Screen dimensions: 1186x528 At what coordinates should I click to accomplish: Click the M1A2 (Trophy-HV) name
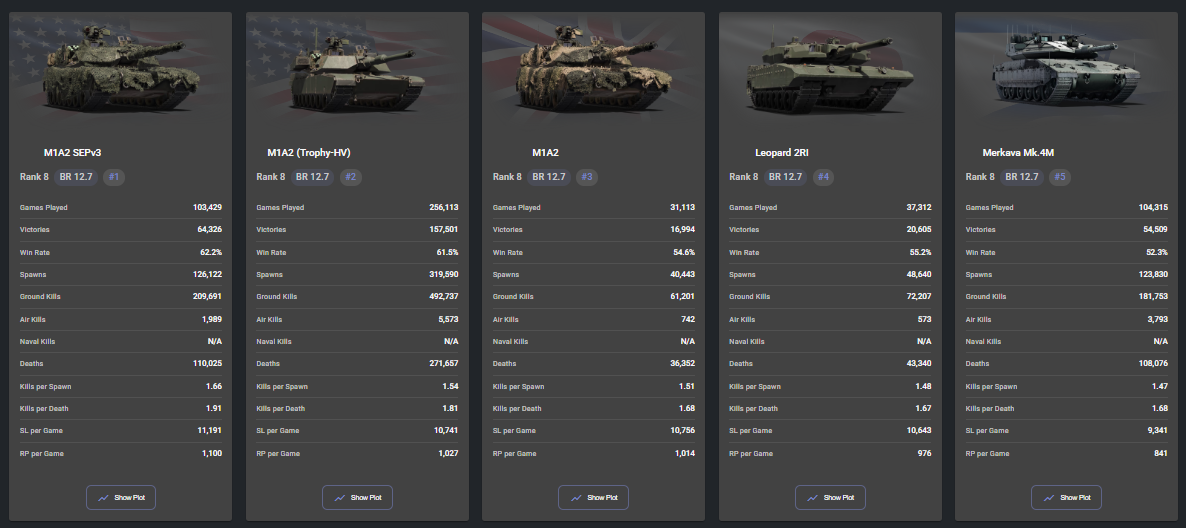pyautogui.click(x=309, y=153)
